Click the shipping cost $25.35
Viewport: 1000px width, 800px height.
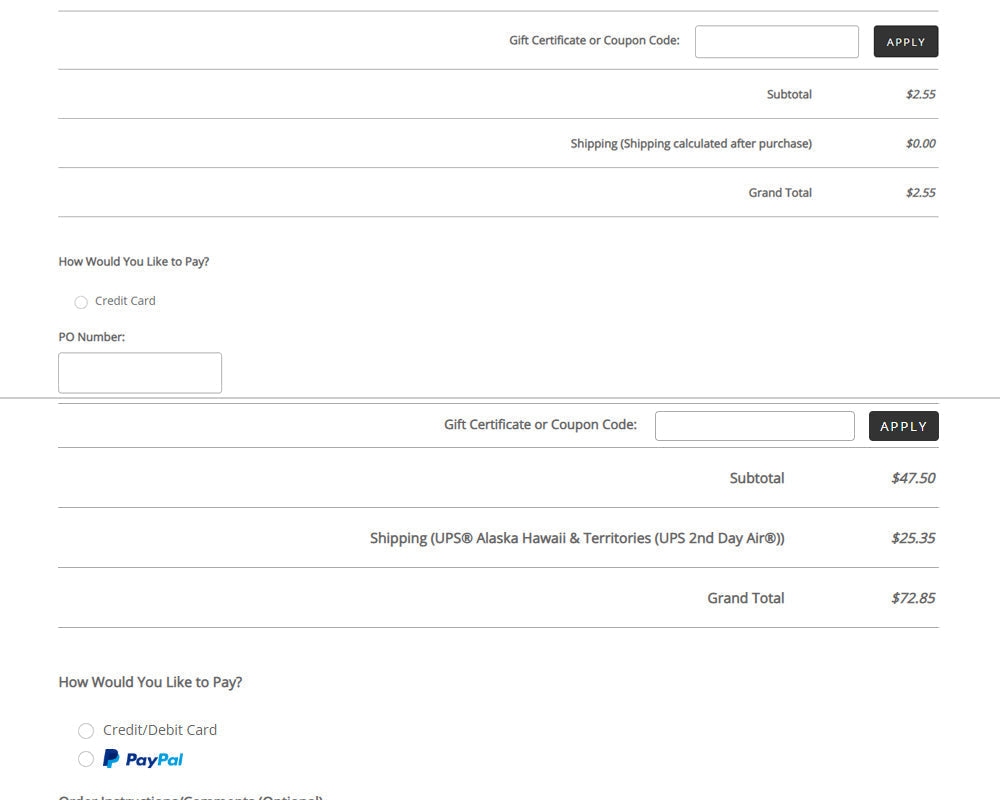[x=913, y=538]
